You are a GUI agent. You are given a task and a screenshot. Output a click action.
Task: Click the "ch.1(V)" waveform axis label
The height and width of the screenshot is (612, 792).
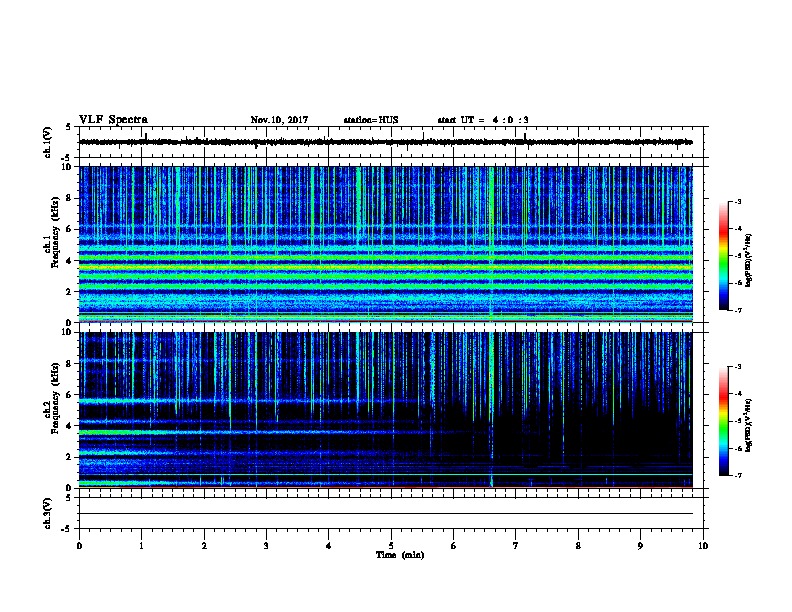pyautogui.click(x=48, y=142)
